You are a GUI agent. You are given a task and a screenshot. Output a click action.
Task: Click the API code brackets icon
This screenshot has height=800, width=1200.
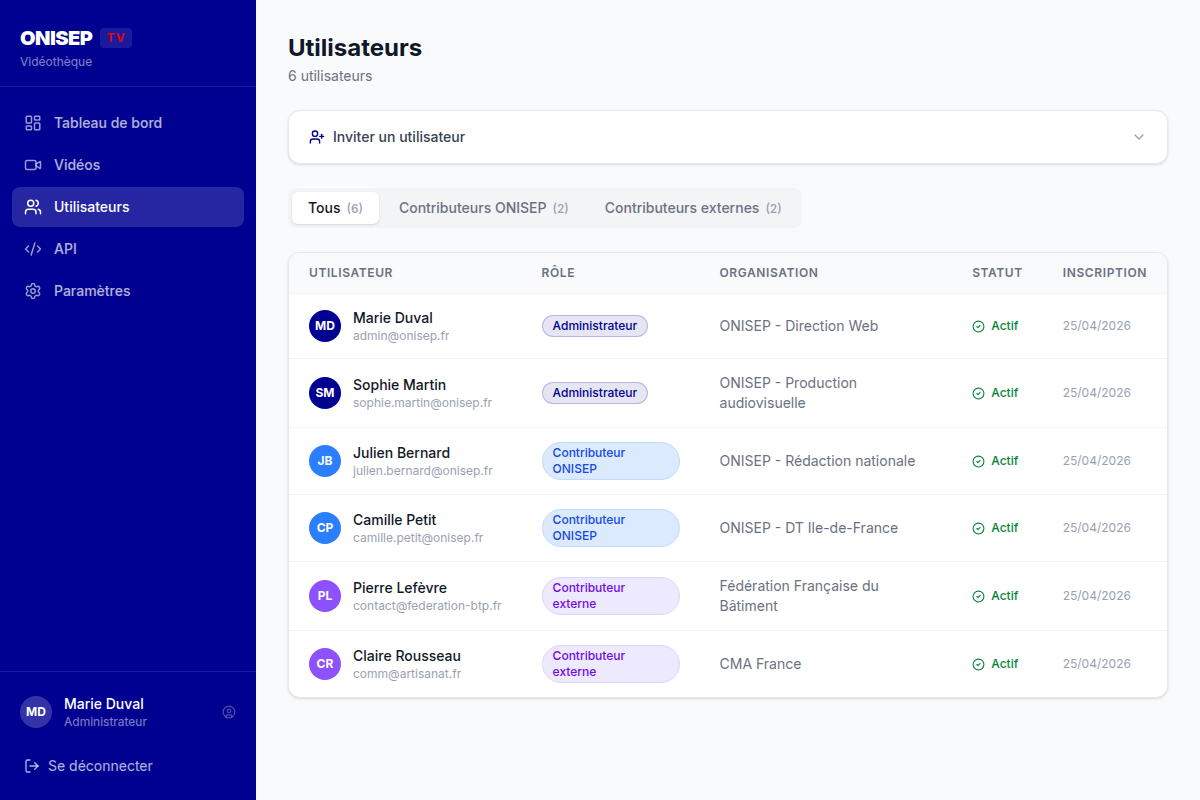click(x=33, y=249)
